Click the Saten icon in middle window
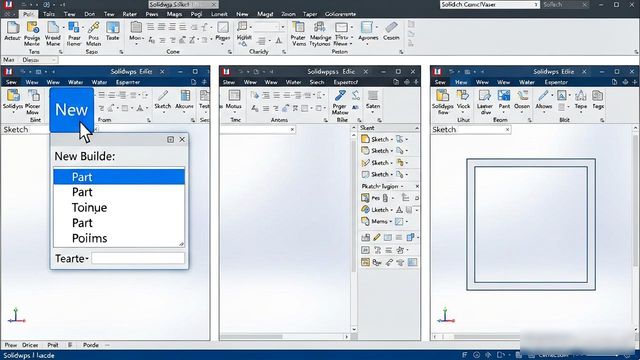 pyautogui.click(x=373, y=99)
